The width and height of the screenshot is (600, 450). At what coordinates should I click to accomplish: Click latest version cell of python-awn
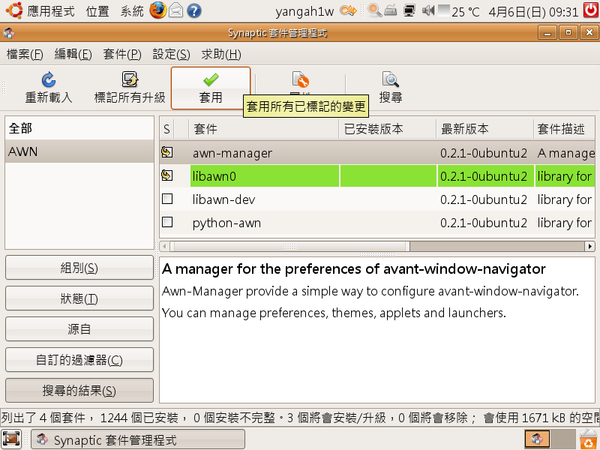tap(484, 223)
